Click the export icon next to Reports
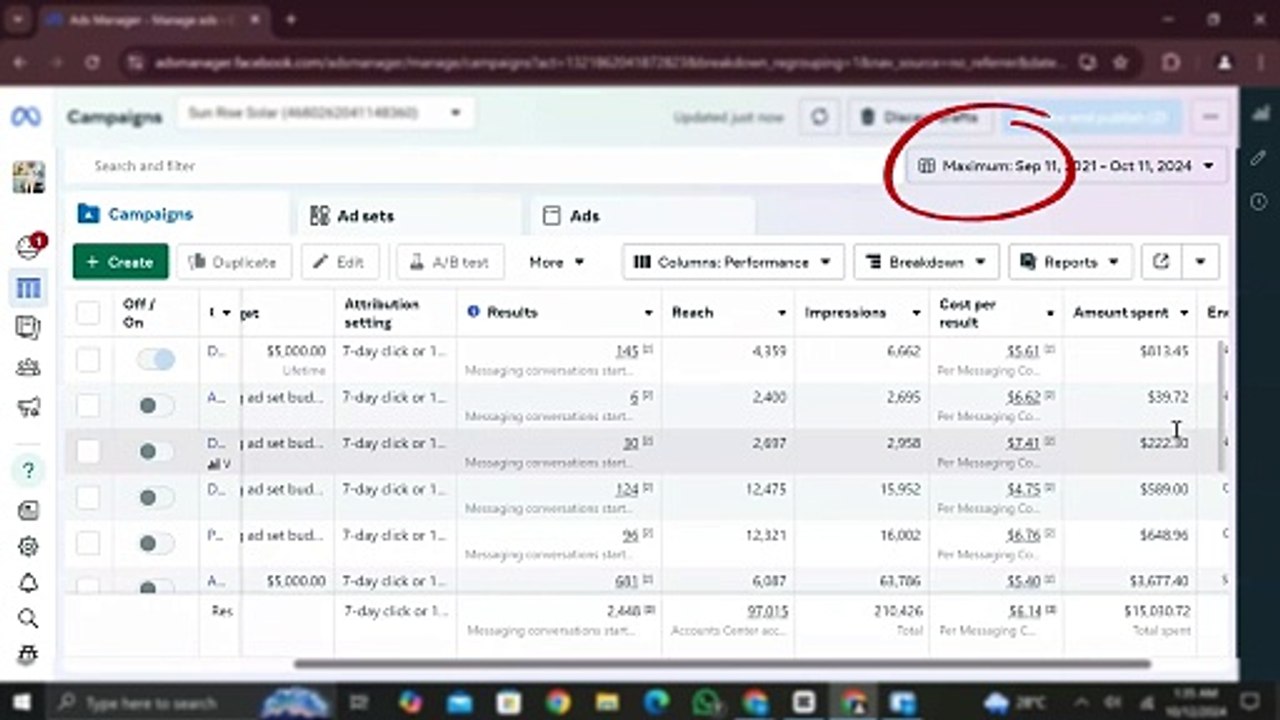Screen dimensions: 1280x720 (1161, 262)
